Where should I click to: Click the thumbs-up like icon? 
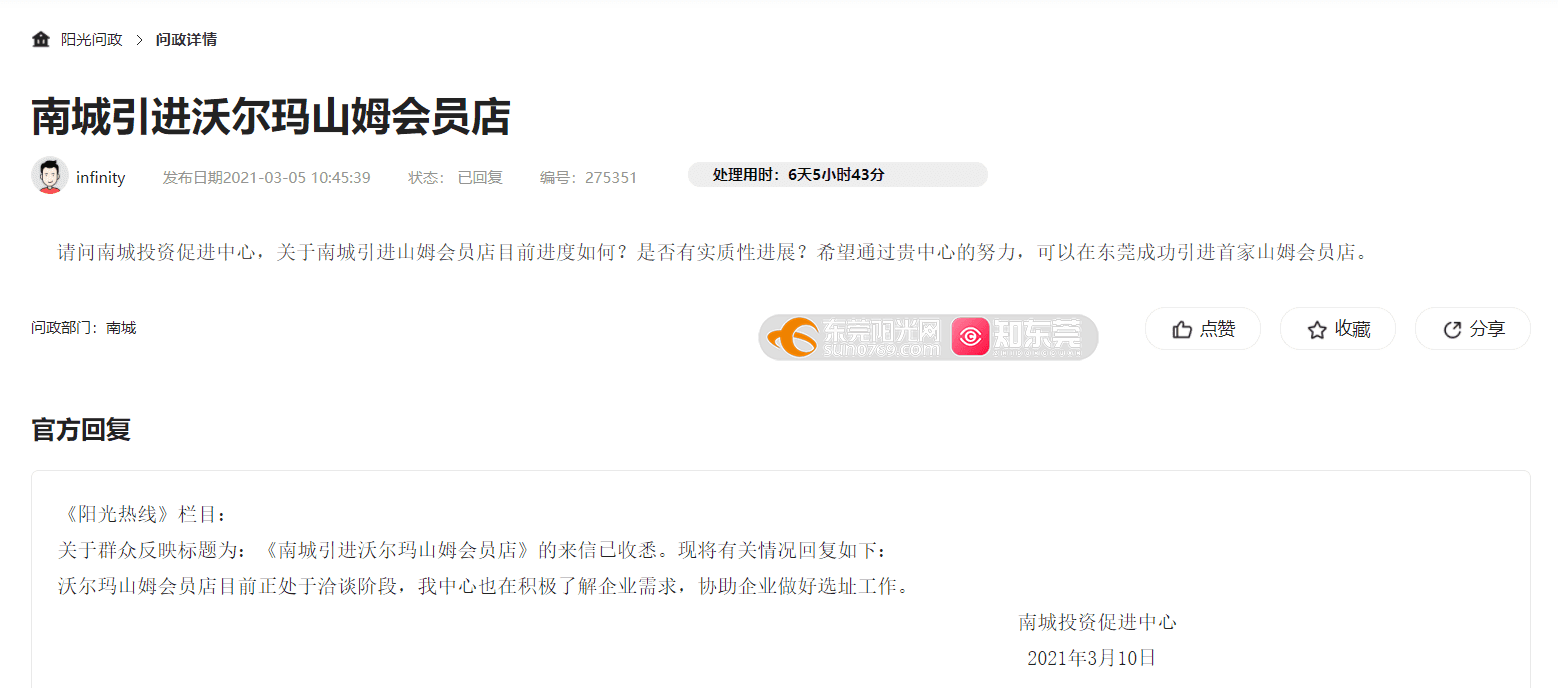1182,329
